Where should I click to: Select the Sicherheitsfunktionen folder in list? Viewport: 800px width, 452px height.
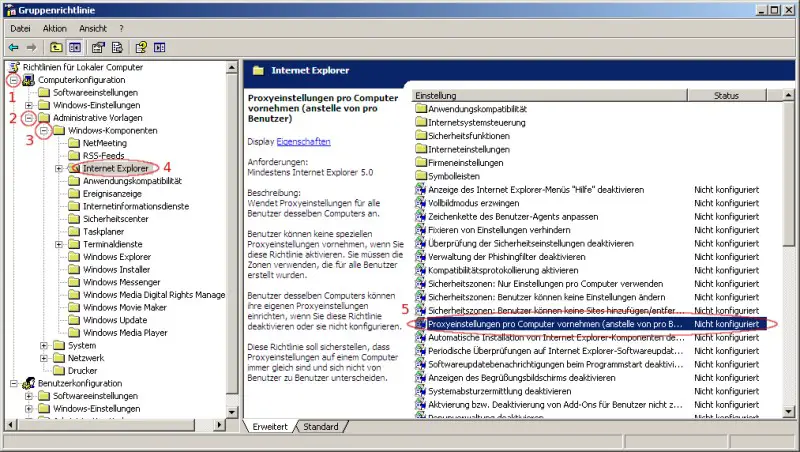469,136
